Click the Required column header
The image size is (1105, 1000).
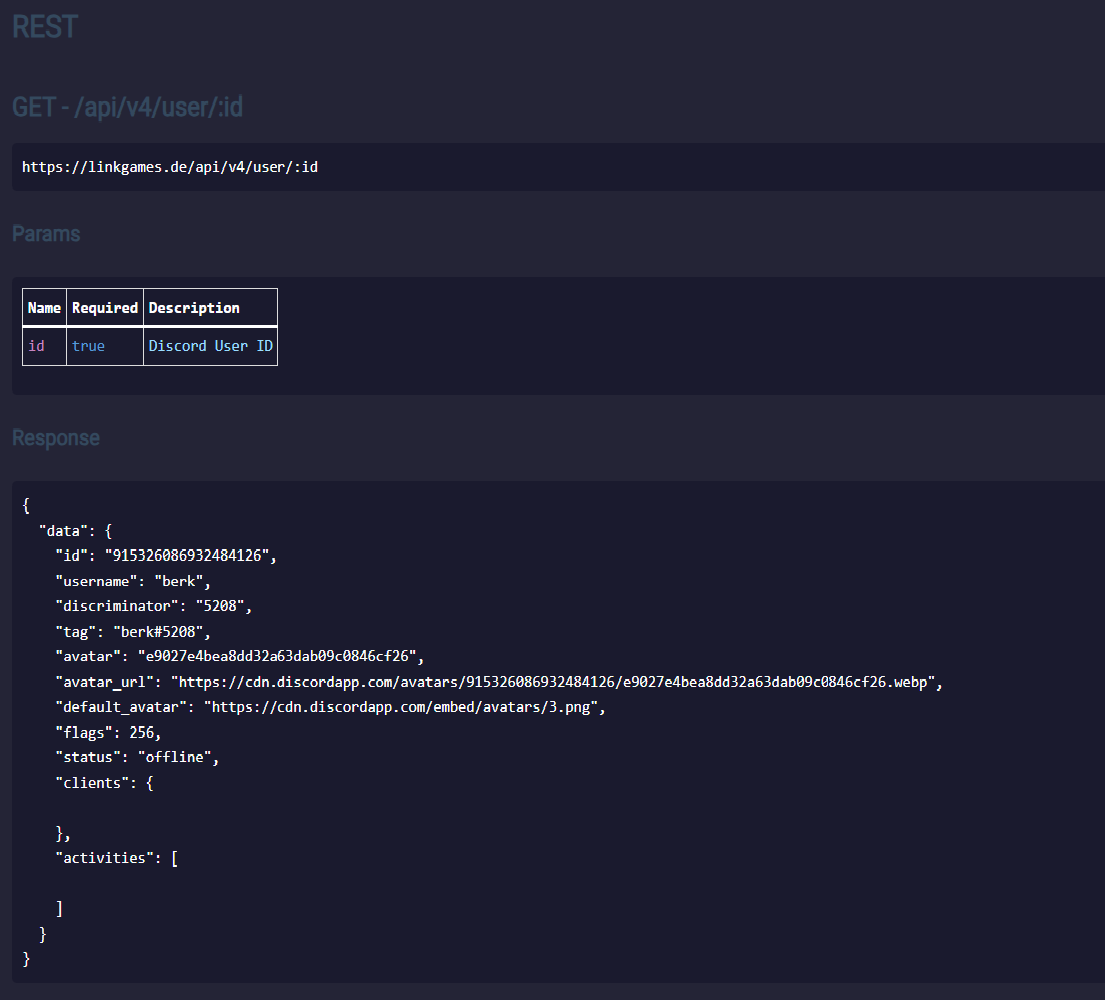click(105, 308)
